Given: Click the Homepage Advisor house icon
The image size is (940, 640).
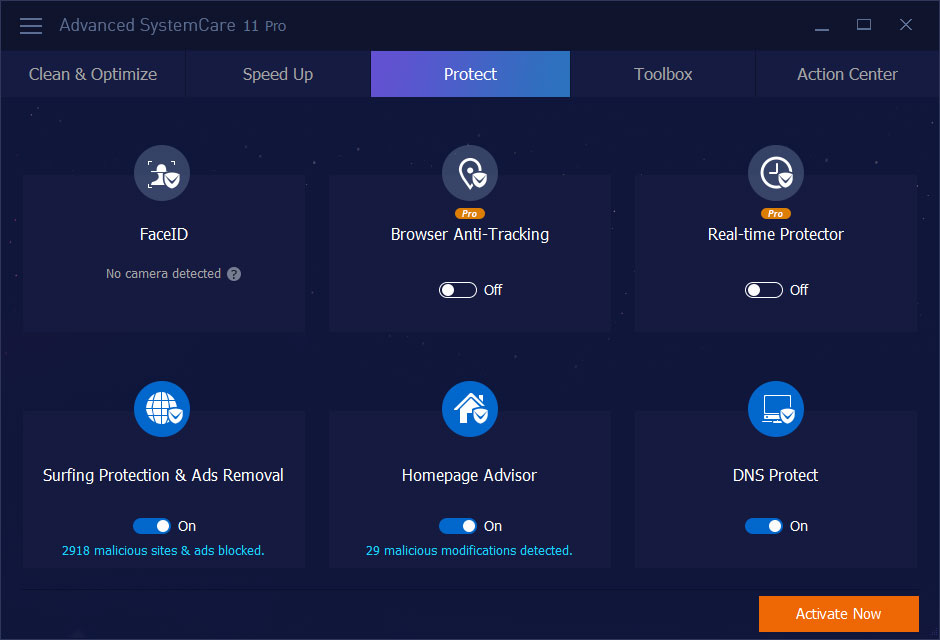Looking at the screenshot, I should [x=470, y=409].
